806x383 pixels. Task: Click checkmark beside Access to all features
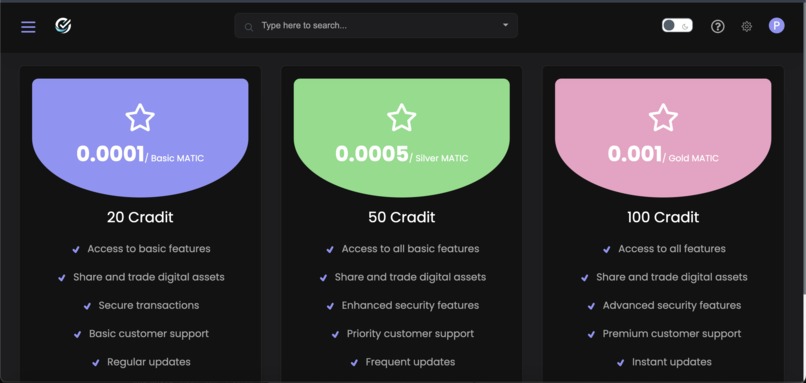tap(607, 250)
